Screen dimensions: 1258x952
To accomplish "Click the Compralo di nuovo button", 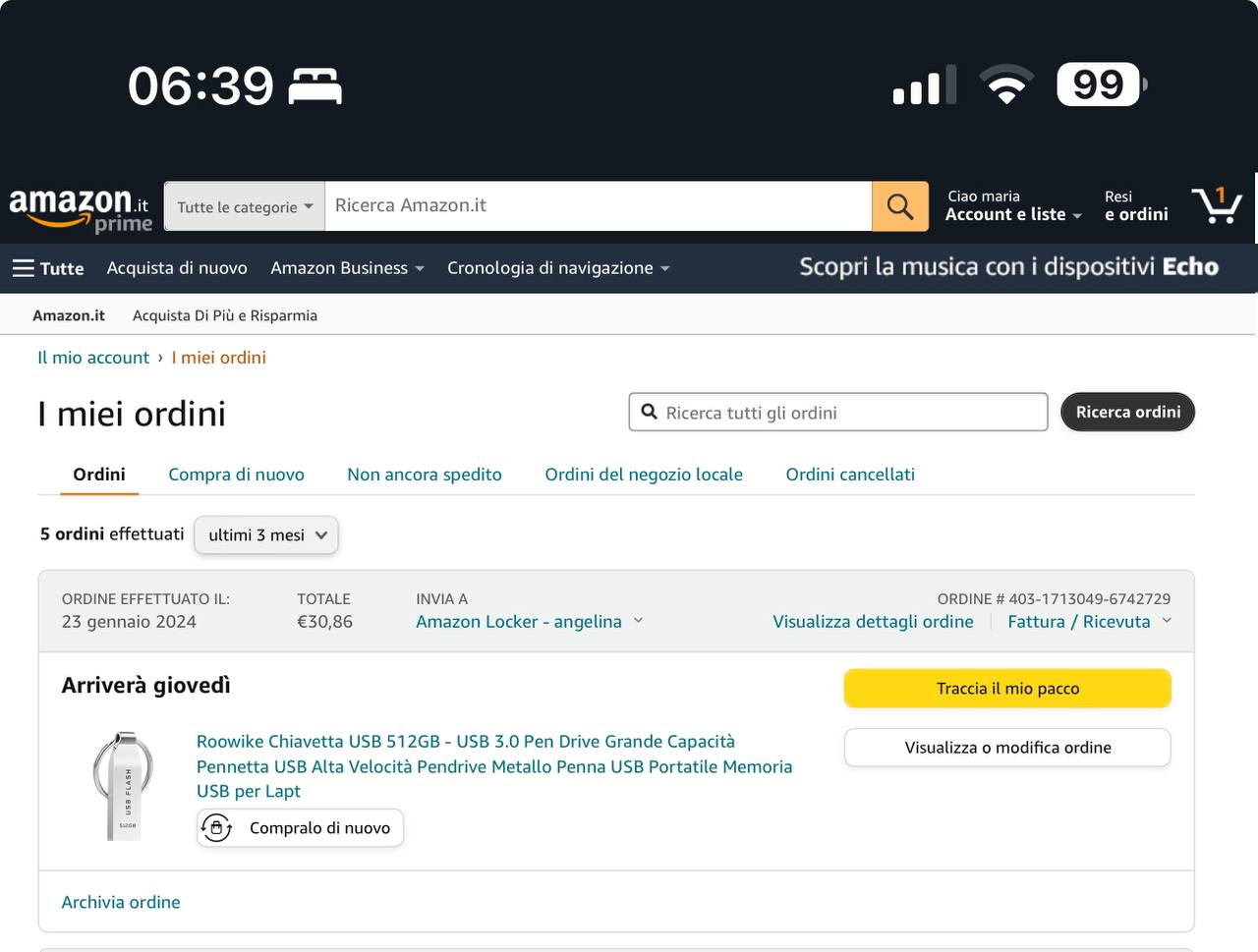I will [301, 828].
